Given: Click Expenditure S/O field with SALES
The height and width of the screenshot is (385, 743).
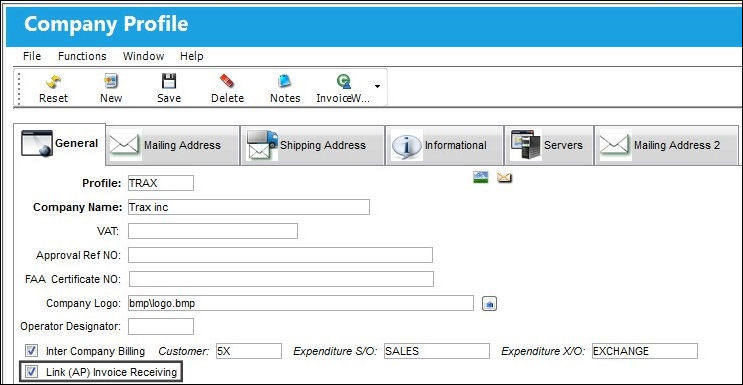Looking at the screenshot, I should point(437,351).
